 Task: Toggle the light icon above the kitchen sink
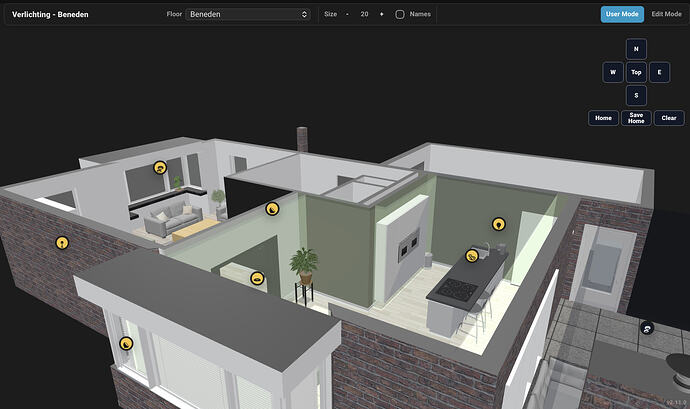(x=472, y=256)
